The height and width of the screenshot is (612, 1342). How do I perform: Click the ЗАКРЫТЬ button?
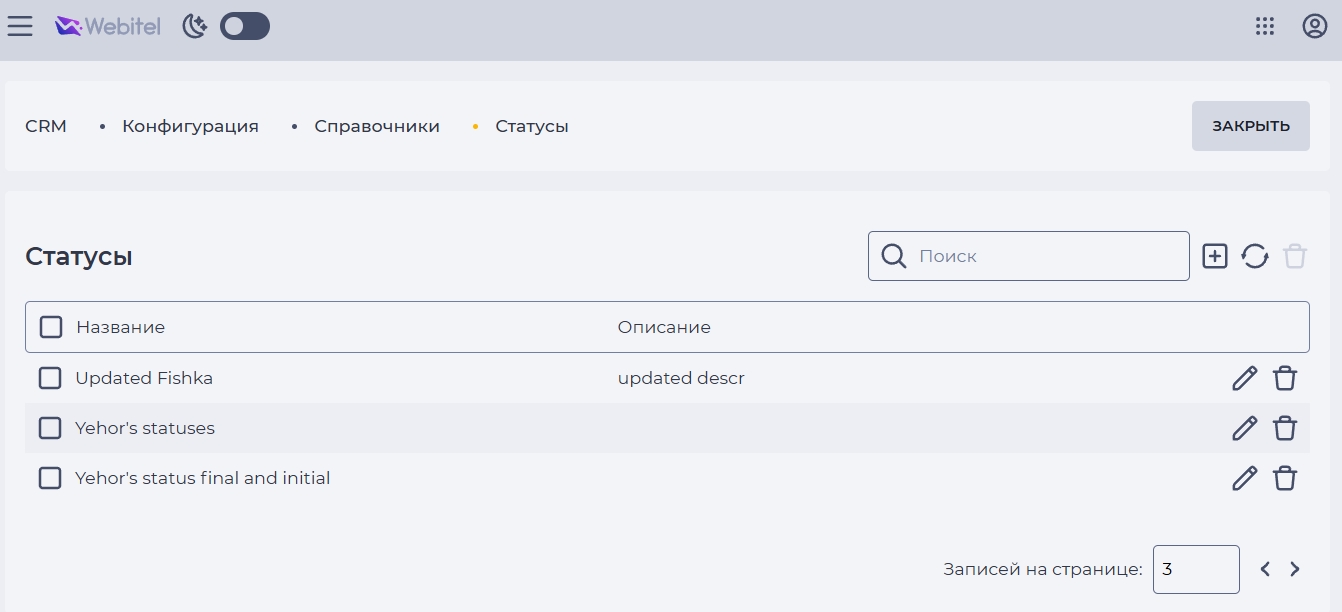pos(1251,126)
